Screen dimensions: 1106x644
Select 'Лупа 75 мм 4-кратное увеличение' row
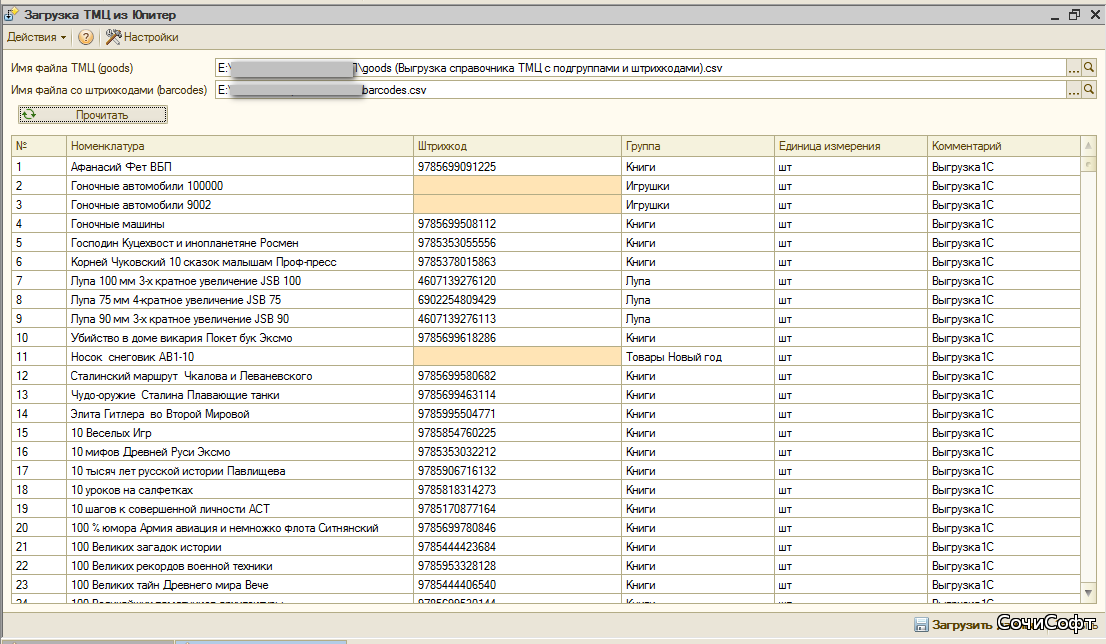[546, 300]
